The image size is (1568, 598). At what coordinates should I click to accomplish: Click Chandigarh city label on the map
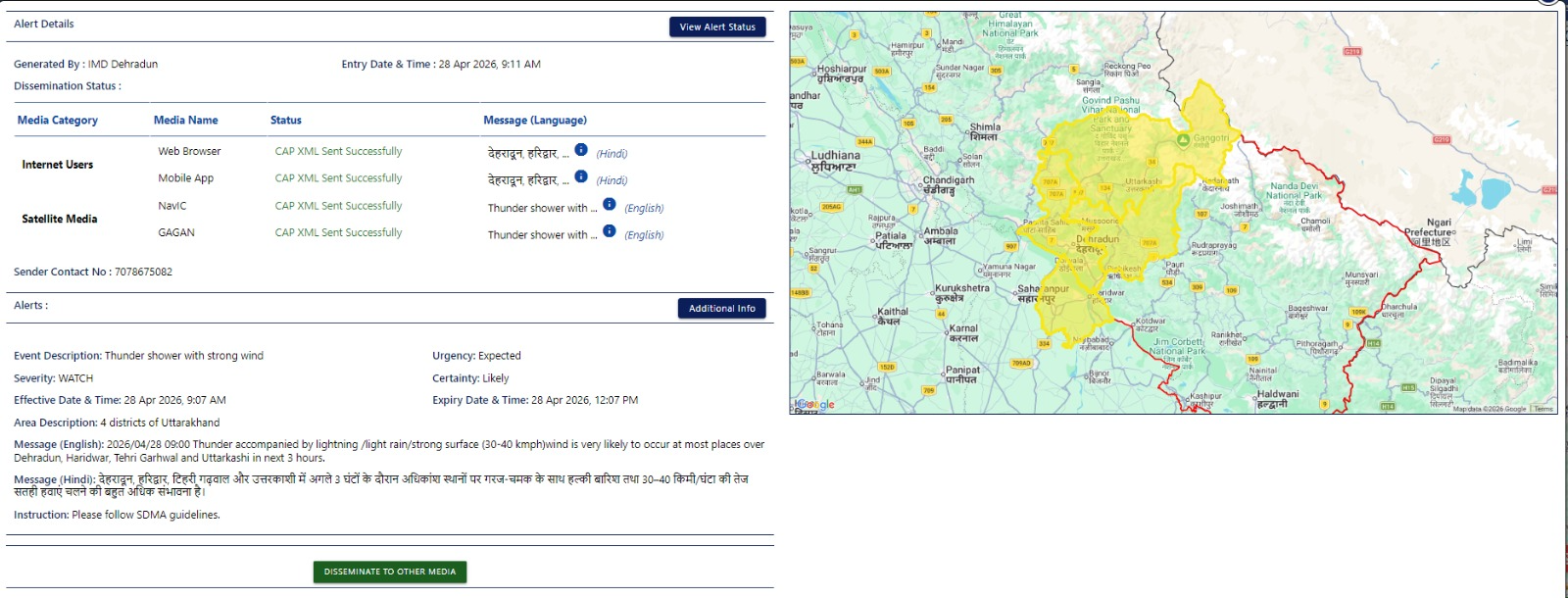click(x=948, y=181)
